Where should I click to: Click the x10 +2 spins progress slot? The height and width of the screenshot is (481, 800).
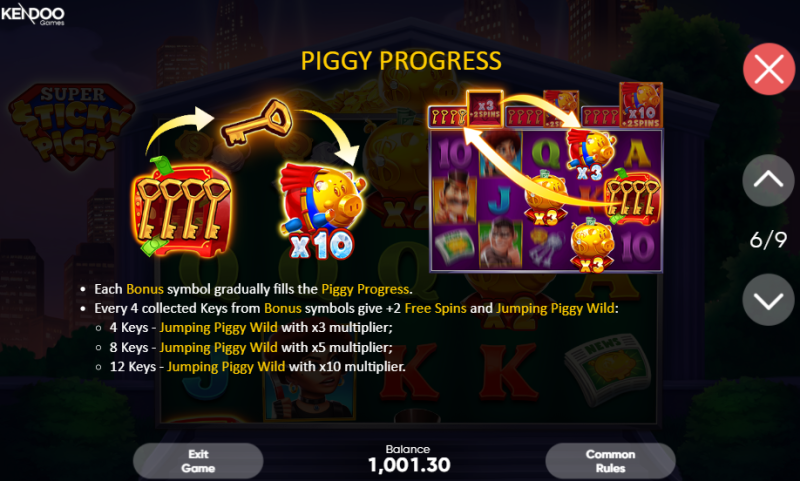click(641, 105)
